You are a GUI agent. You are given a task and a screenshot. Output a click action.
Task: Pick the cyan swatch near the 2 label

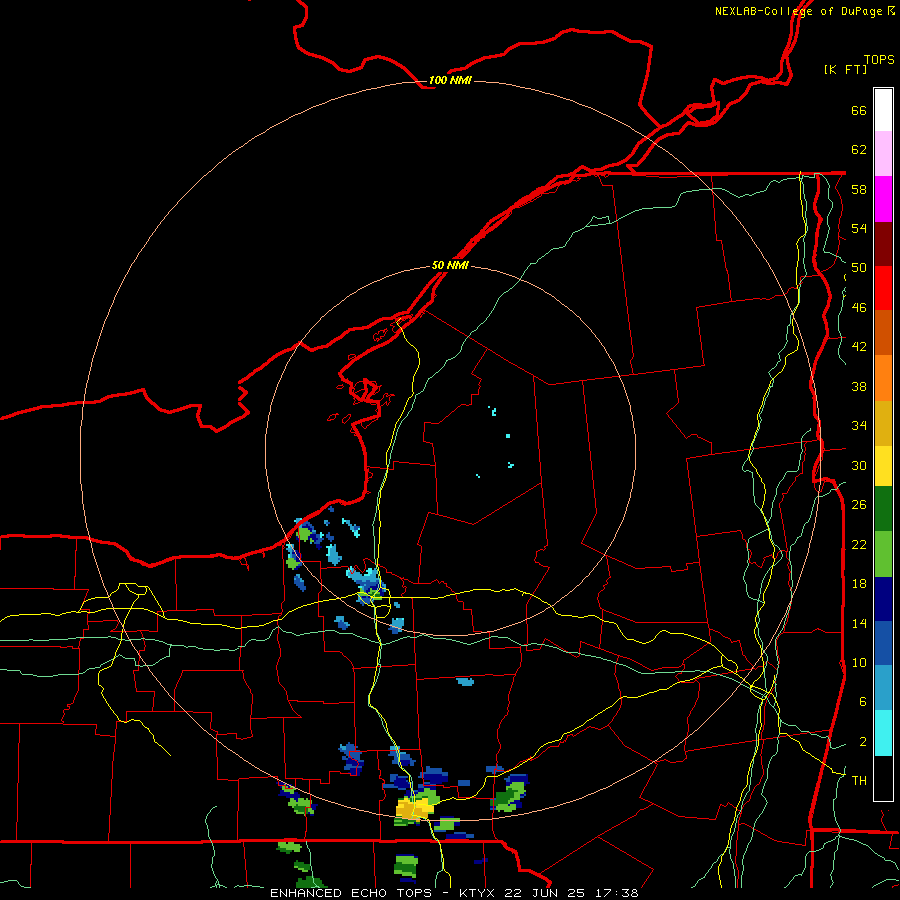pyautogui.click(x=883, y=733)
